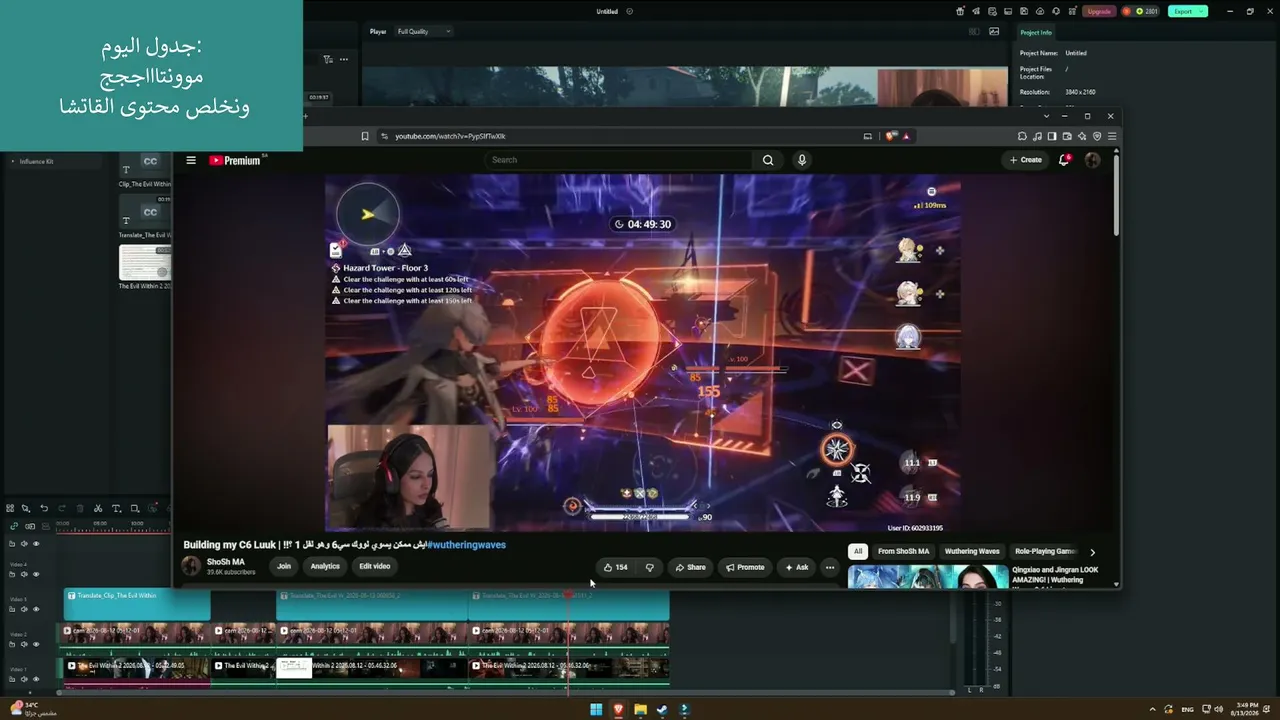Select the All filter chip
The image size is (1280, 720).
point(857,551)
